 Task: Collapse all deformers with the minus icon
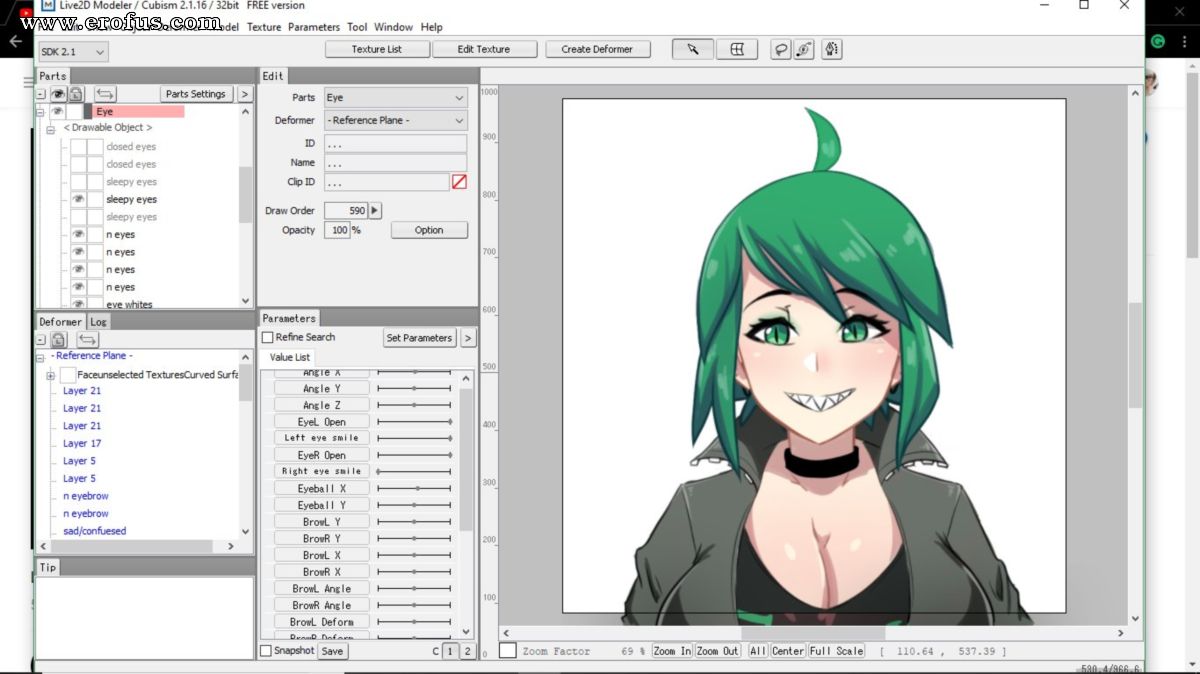click(41, 340)
